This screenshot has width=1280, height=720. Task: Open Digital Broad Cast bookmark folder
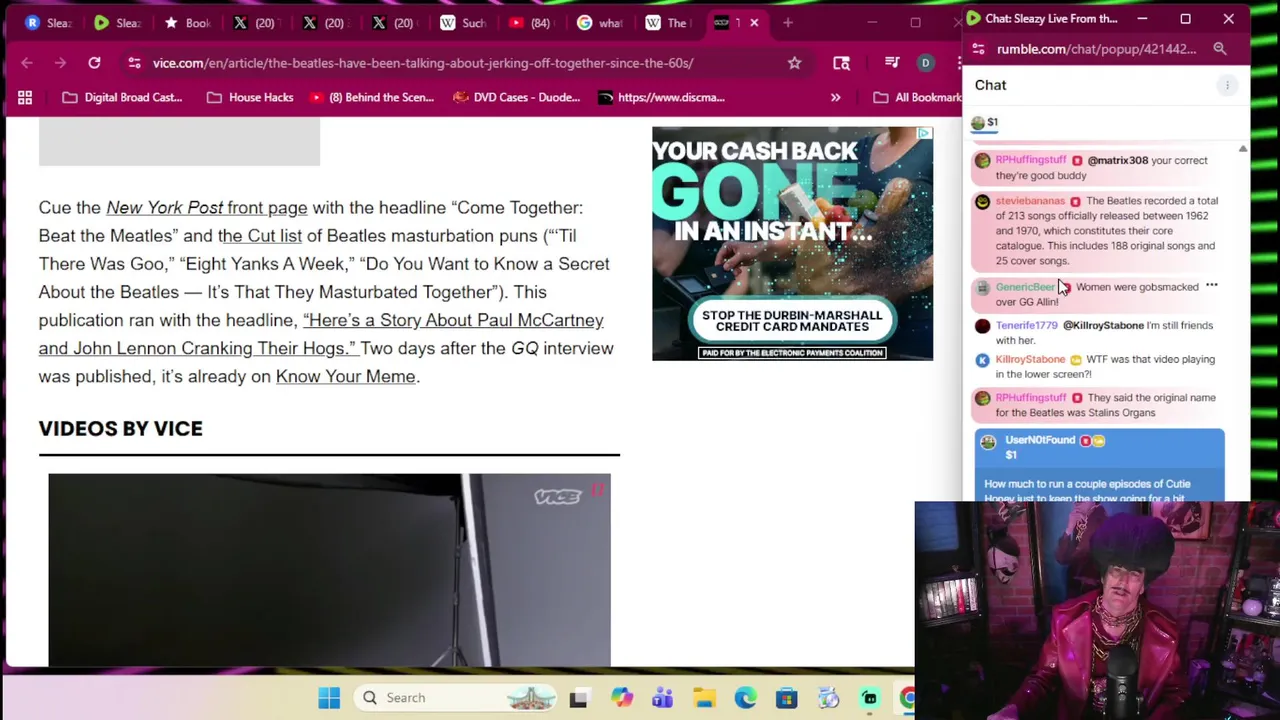[x=122, y=97]
